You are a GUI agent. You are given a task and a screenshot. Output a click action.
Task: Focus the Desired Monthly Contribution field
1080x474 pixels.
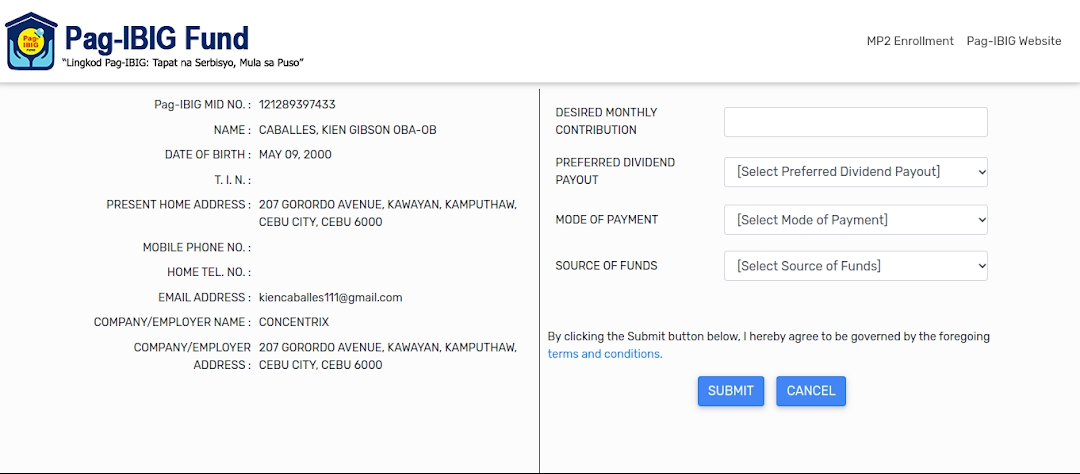[x=855, y=122]
